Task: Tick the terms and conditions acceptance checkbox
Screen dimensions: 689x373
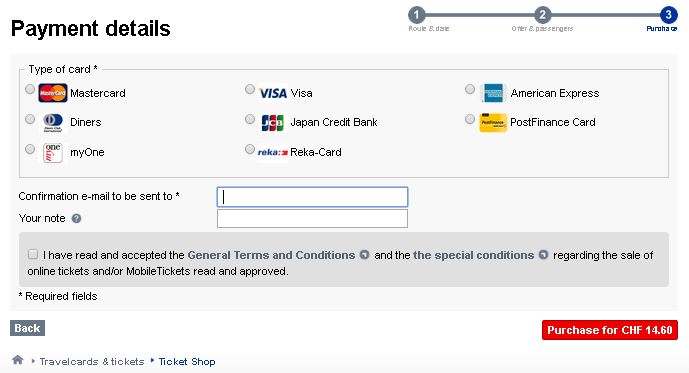Action: point(33,254)
